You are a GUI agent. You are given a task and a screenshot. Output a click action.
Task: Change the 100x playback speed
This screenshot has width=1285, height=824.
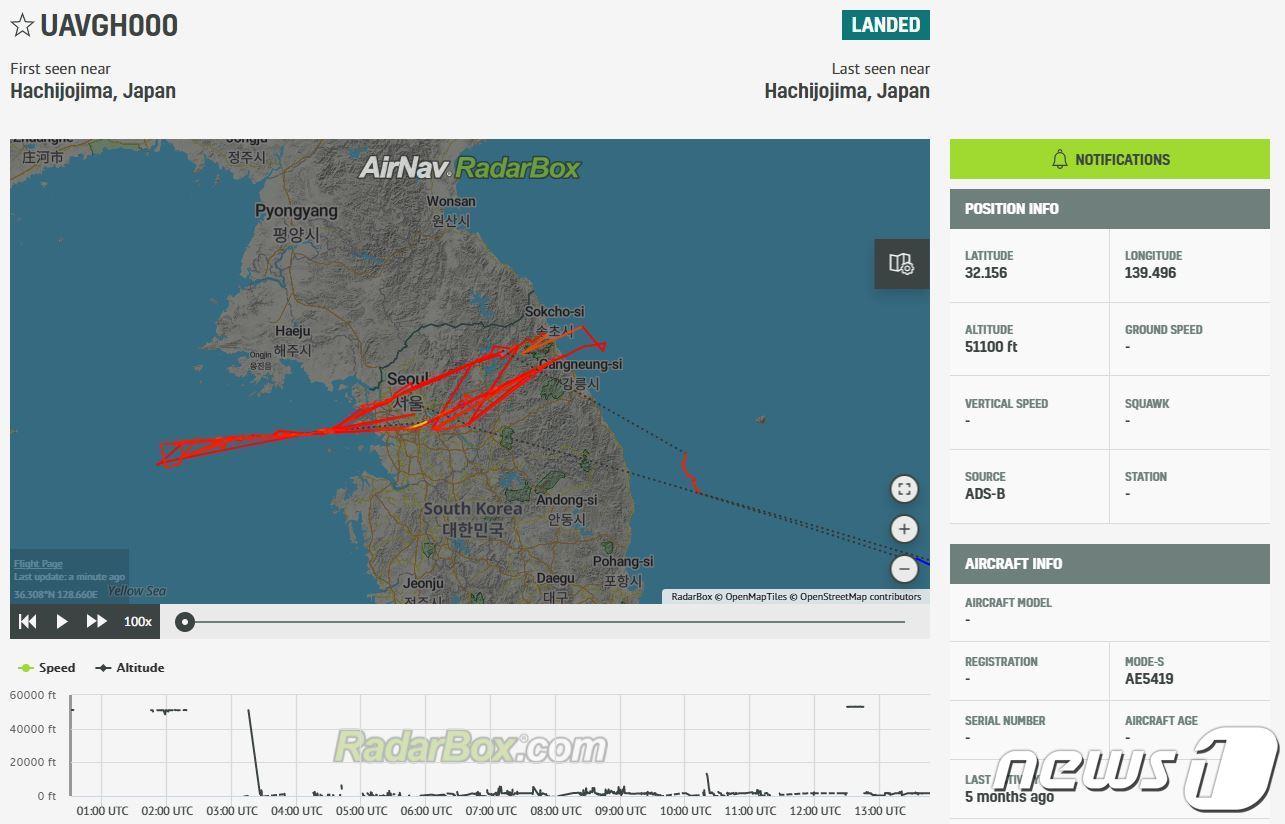coord(138,621)
